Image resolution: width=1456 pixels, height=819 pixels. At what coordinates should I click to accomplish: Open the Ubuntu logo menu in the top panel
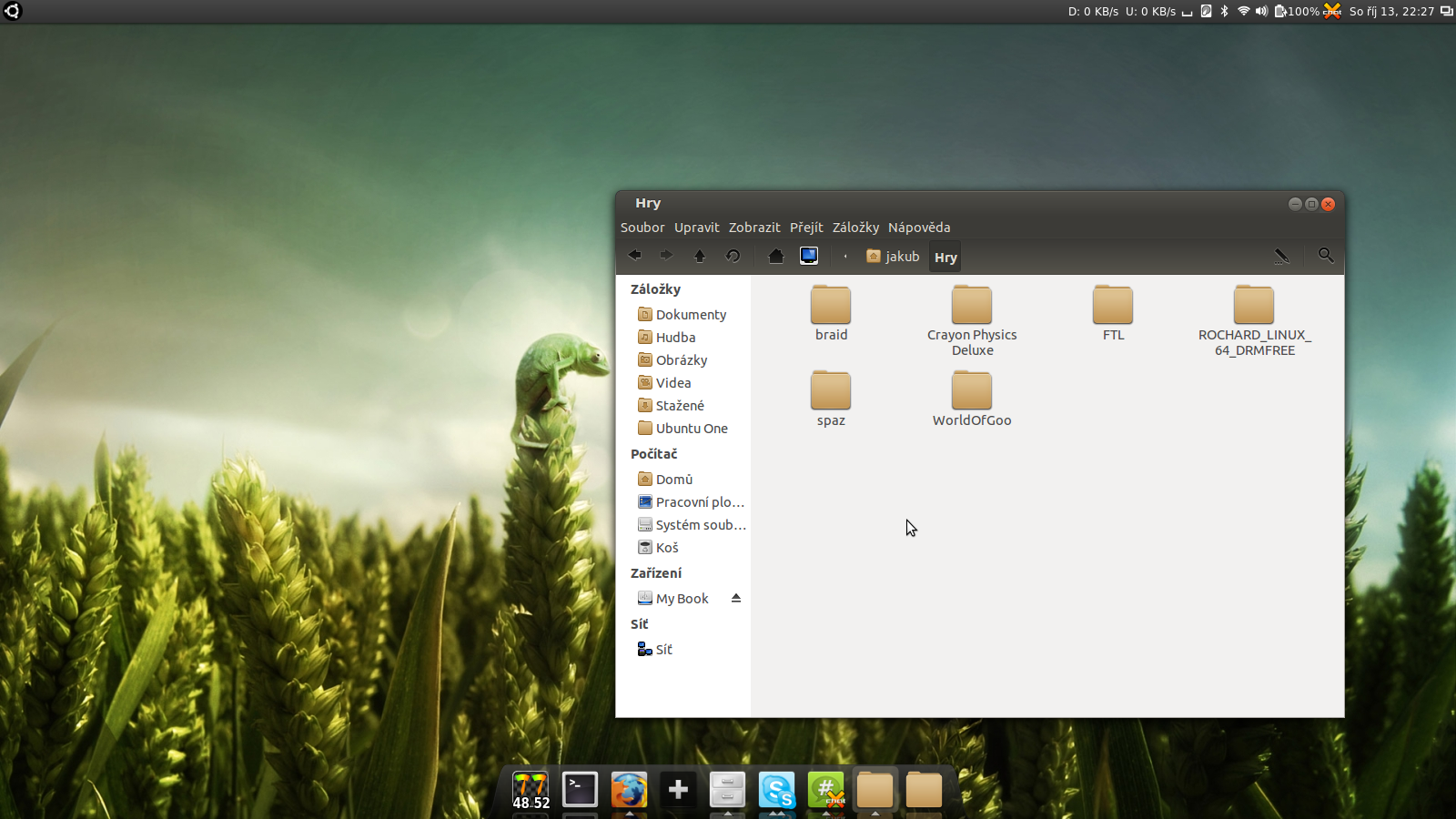[12, 11]
